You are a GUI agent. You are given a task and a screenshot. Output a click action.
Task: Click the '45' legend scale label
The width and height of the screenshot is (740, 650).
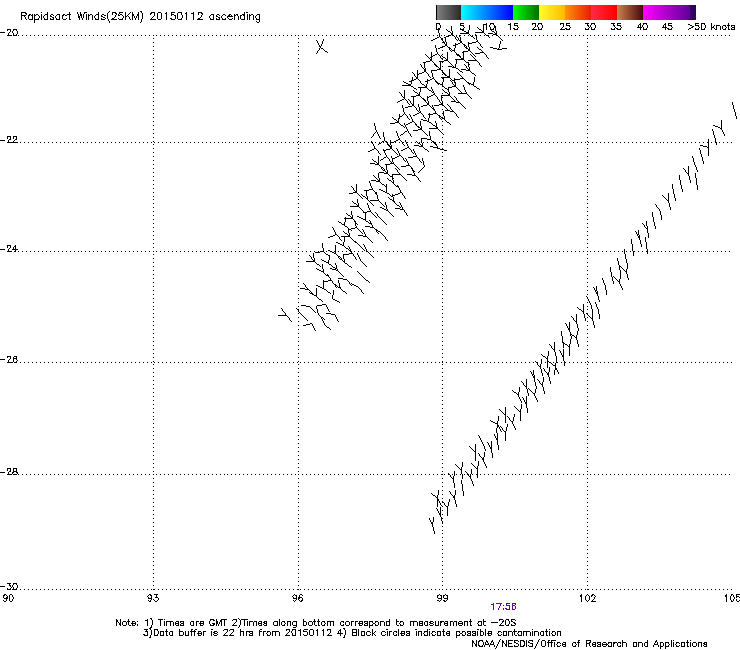pyautogui.click(x=667, y=27)
